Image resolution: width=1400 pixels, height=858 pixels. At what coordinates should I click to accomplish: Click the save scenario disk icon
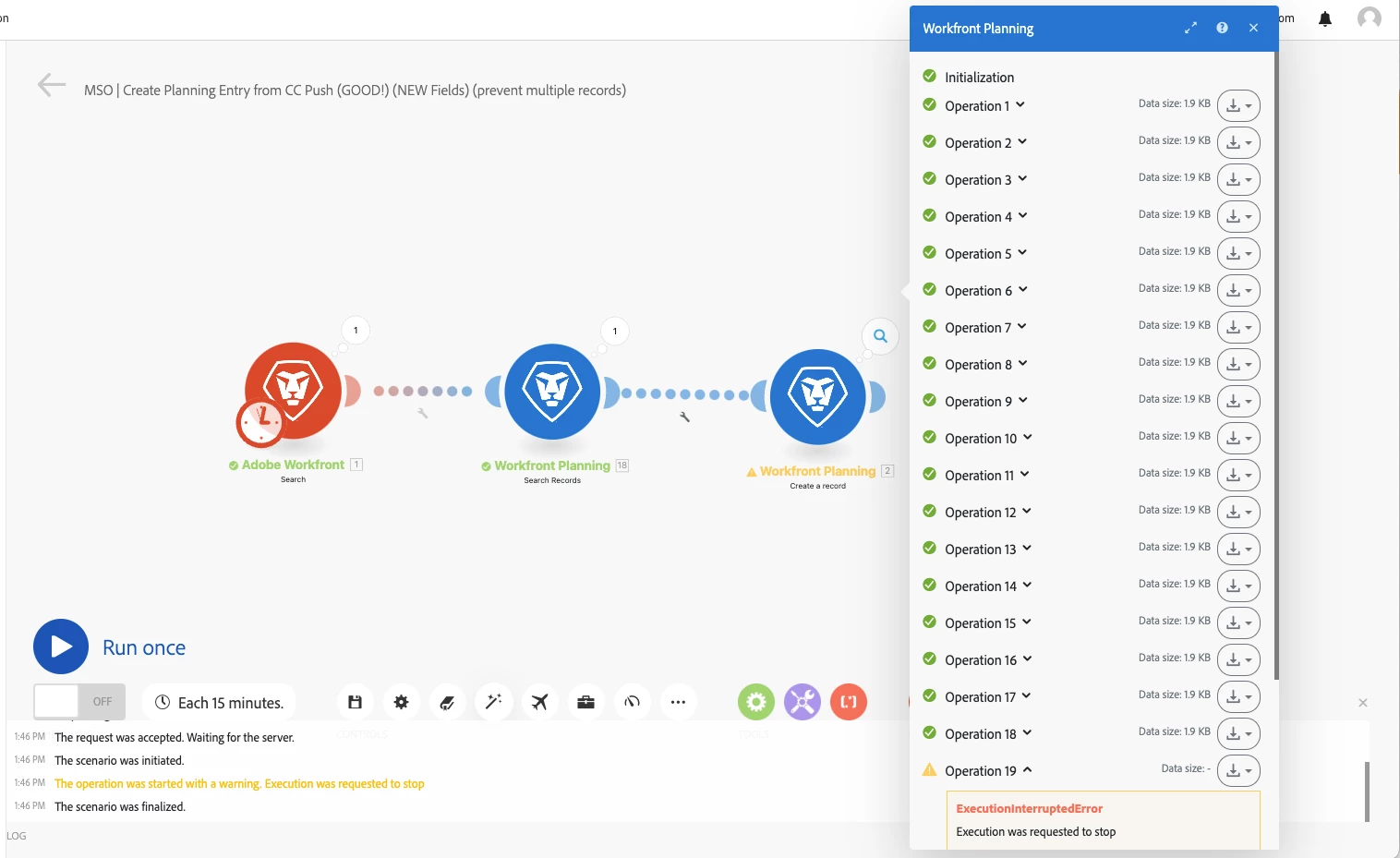click(x=355, y=702)
